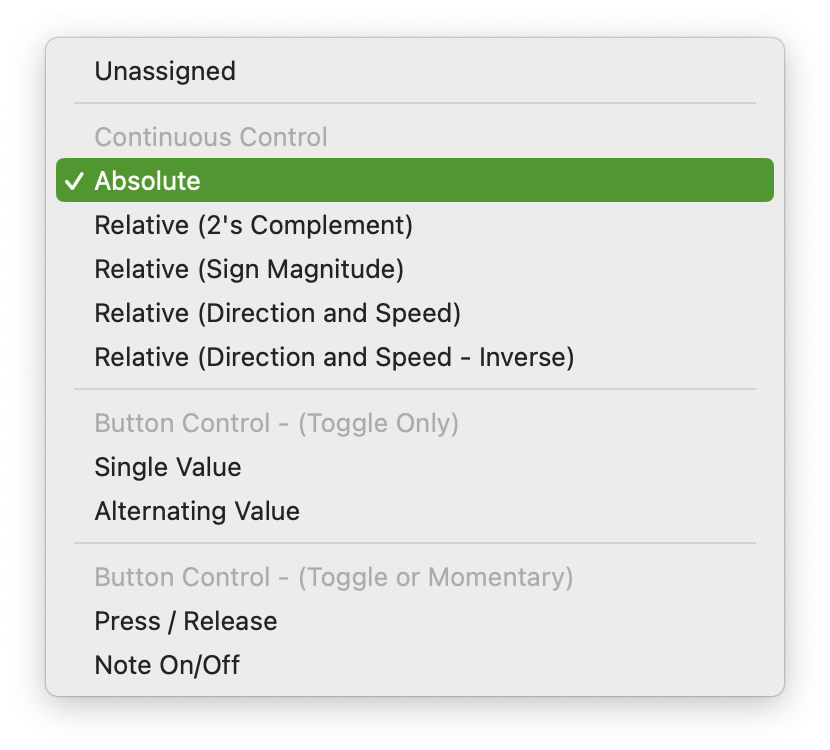Viewport: 830px width, 750px height.
Task: Select Relative (Direction and Speed - Inverse)
Action: [414, 357]
